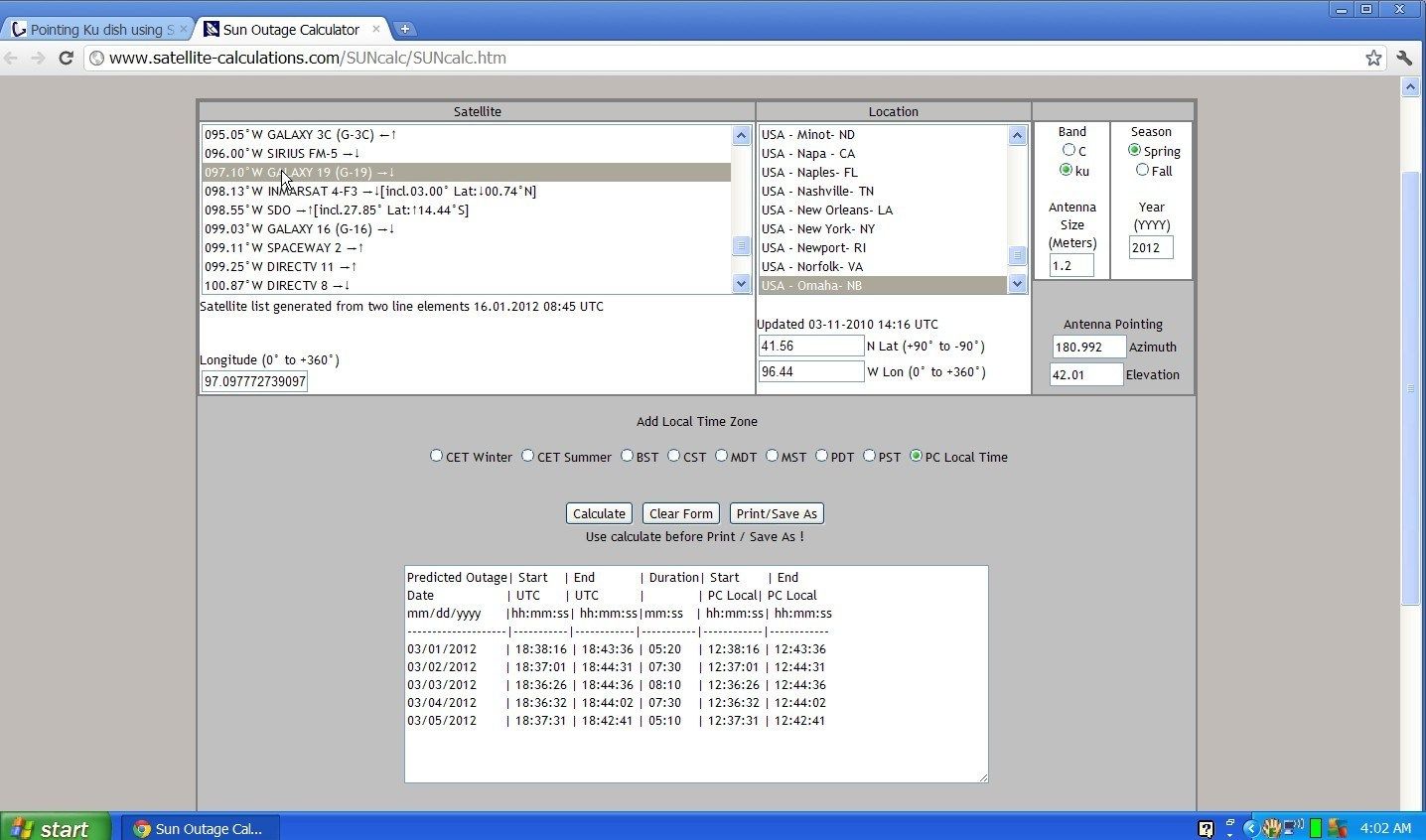The image size is (1426, 840).
Task: Select GALAXY 3C (G-3C) satellite
Action: 466,134
